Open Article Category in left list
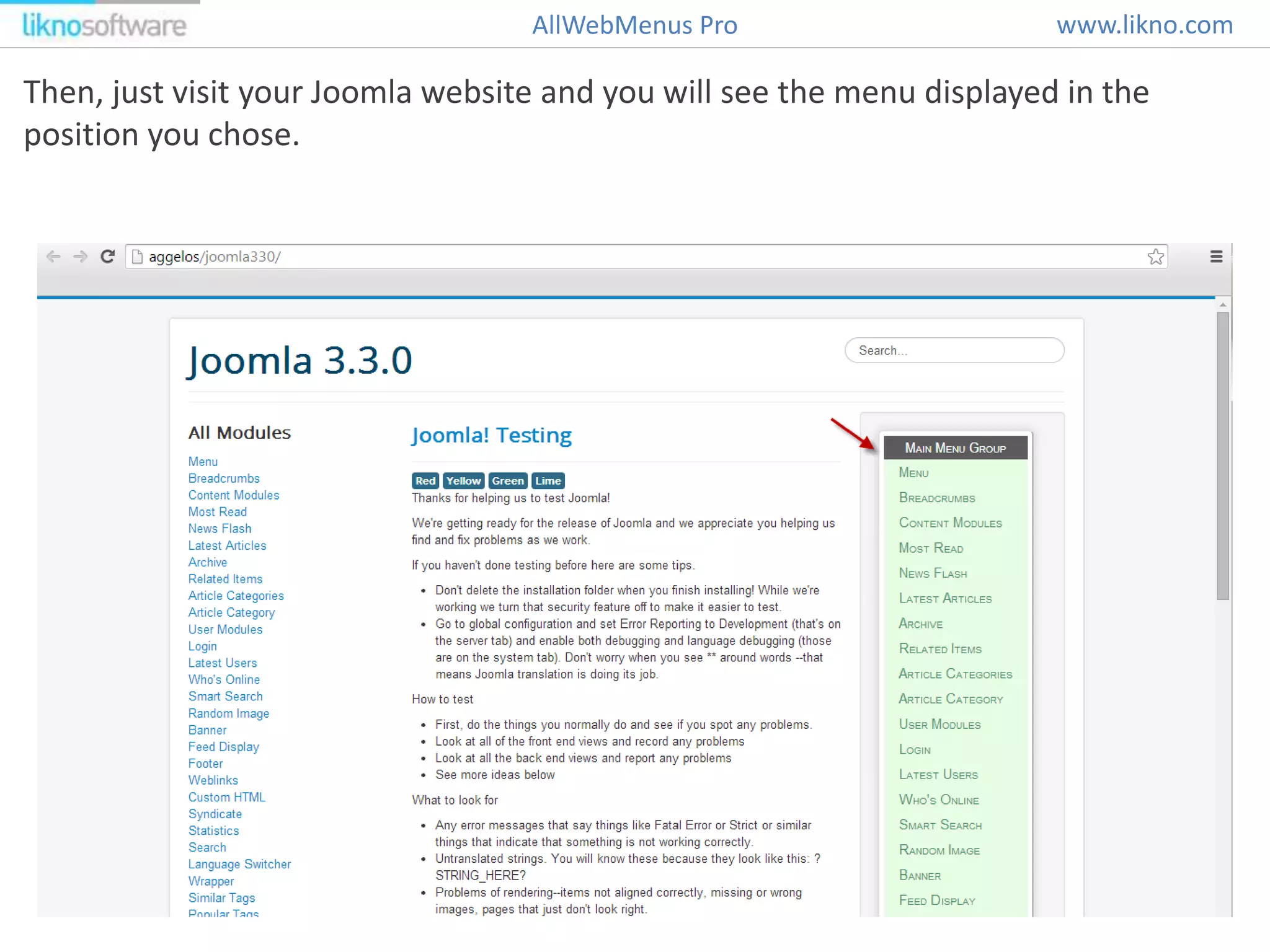 232,612
